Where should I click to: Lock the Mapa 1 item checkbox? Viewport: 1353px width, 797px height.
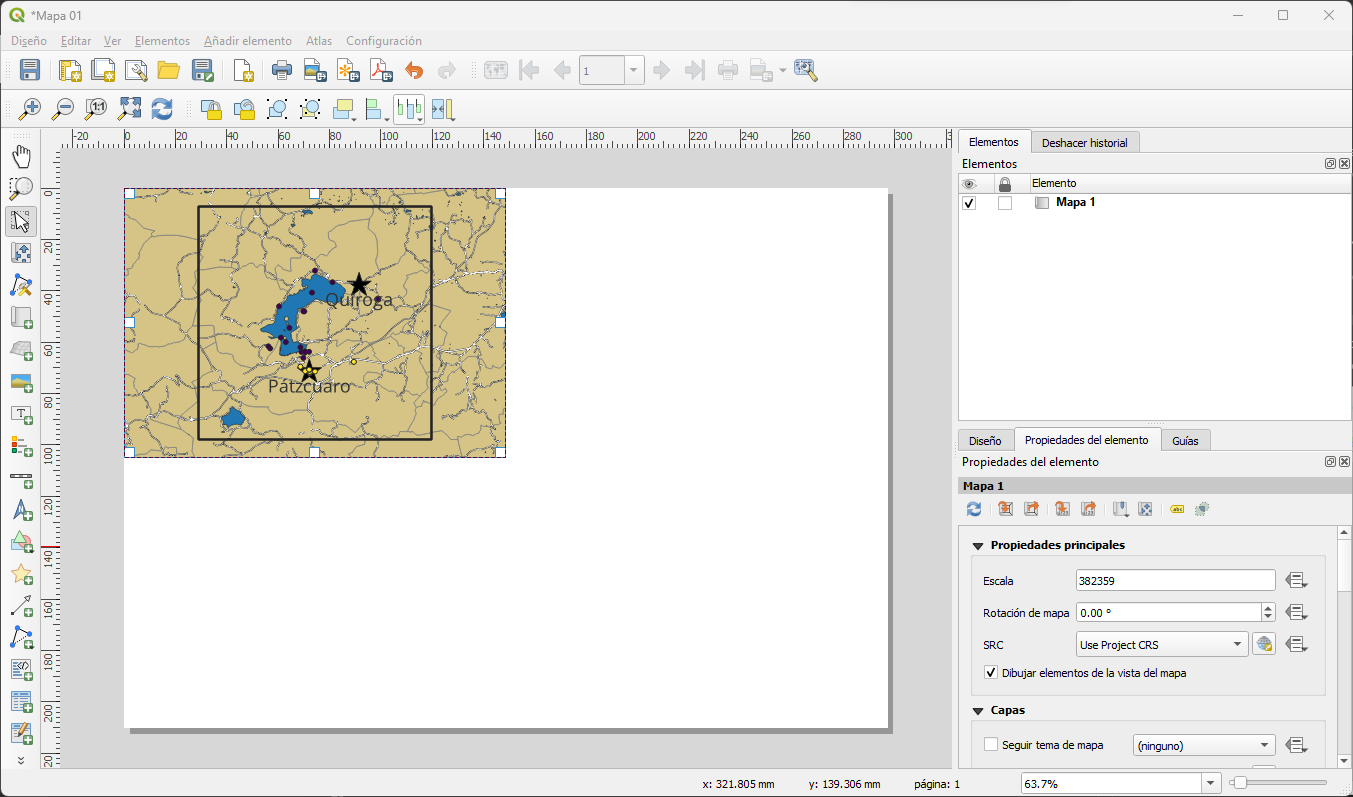[x=1005, y=203]
